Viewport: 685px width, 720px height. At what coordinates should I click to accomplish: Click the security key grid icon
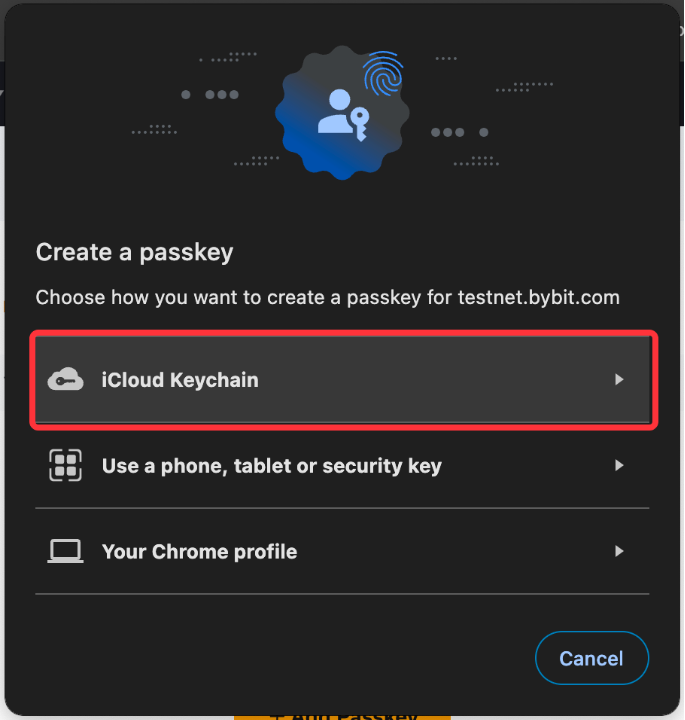[65, 465]
